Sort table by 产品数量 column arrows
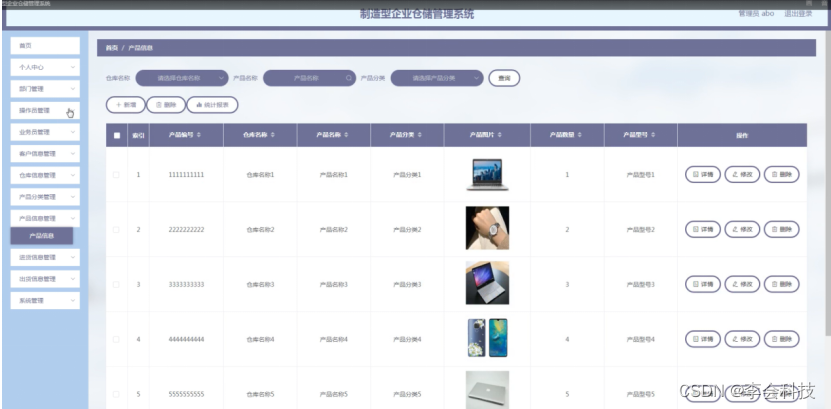 tap(579, 135)
